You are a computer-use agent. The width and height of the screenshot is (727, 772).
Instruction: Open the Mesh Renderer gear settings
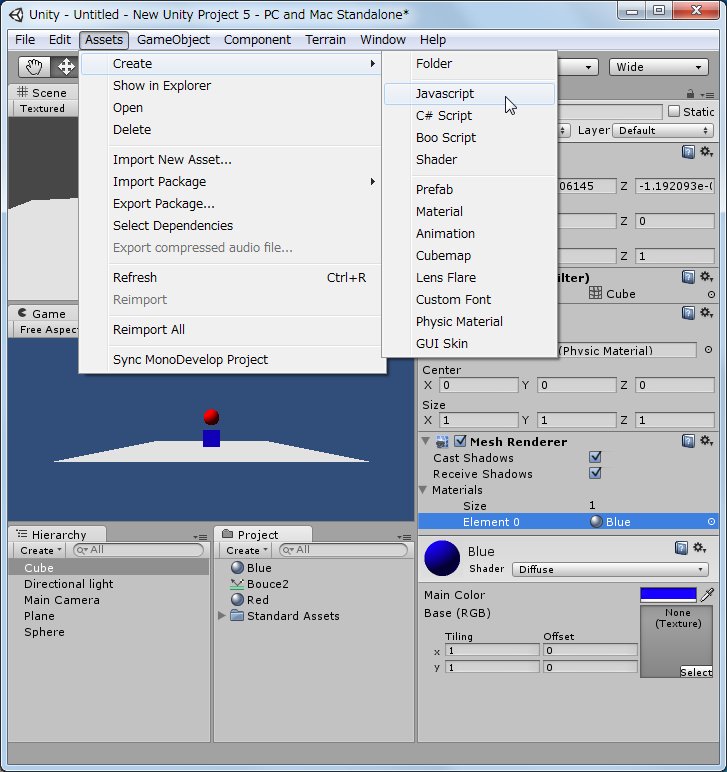pos(706,441)
